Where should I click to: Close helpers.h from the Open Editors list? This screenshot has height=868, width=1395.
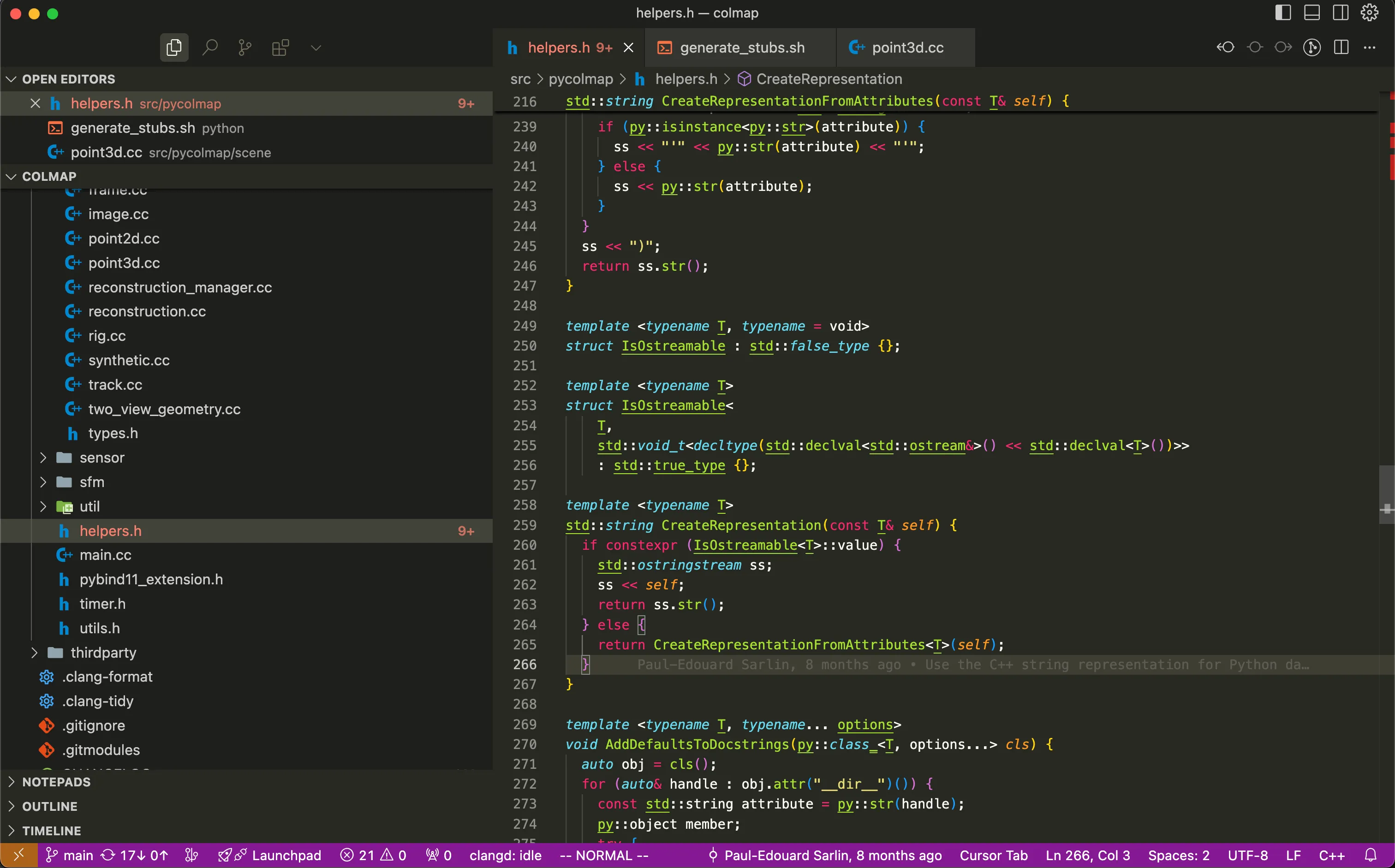pos(35,103)
